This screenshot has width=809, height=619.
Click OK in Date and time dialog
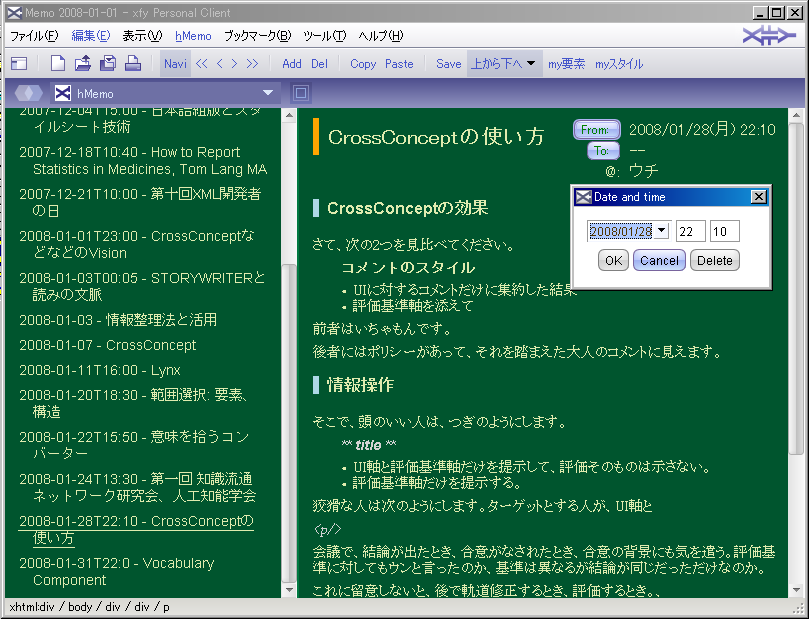pyautogui.click(x=613, y=260)
